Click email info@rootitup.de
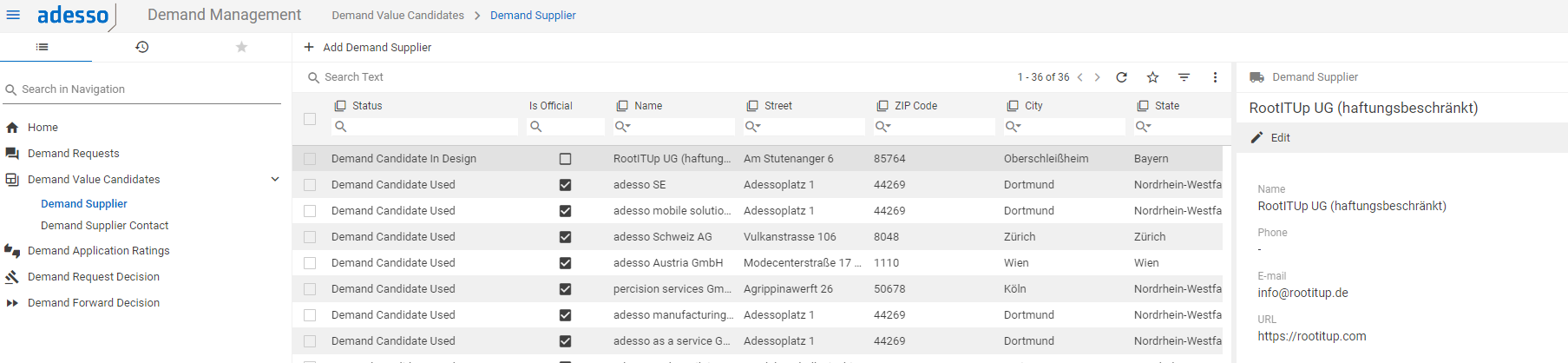The width and height of the screenshot is (1568, 363). (x=1302, y=293)
